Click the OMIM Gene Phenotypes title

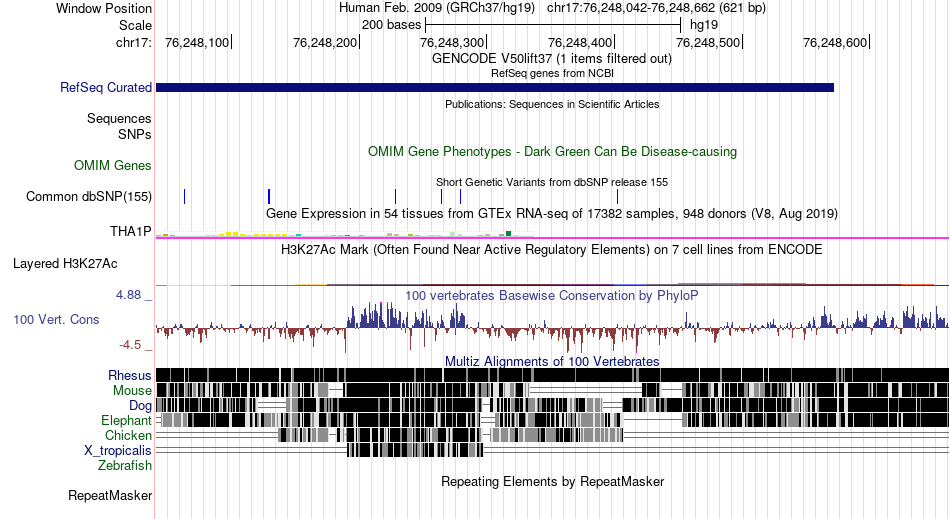click(553, 151)
